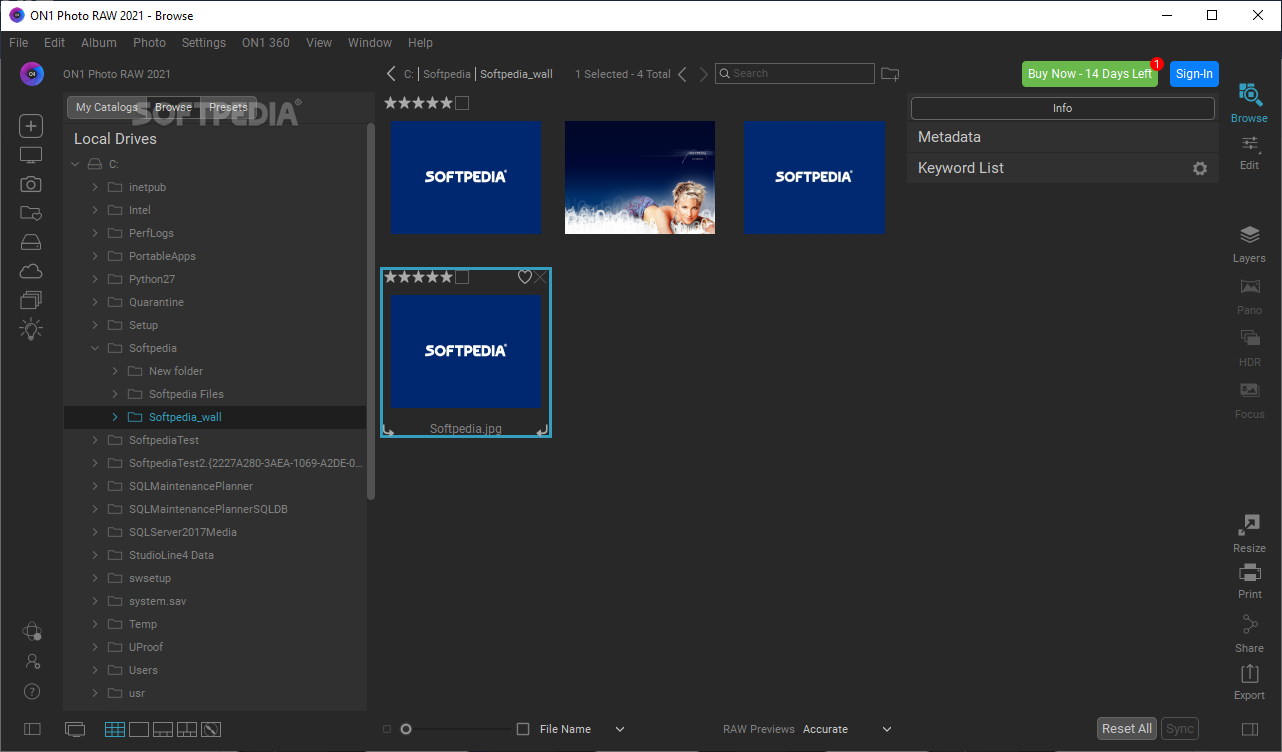Select the grid view icon
This screenshot has height=752, width=1282.
click(115, 729)
